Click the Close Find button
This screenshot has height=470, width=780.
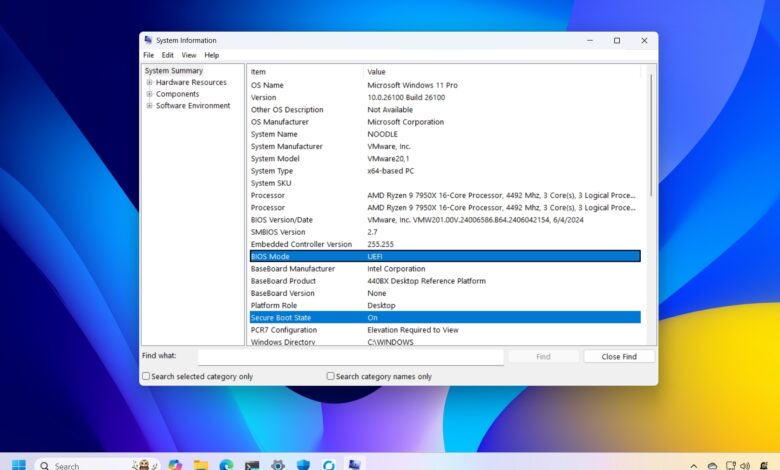point(619,356)
